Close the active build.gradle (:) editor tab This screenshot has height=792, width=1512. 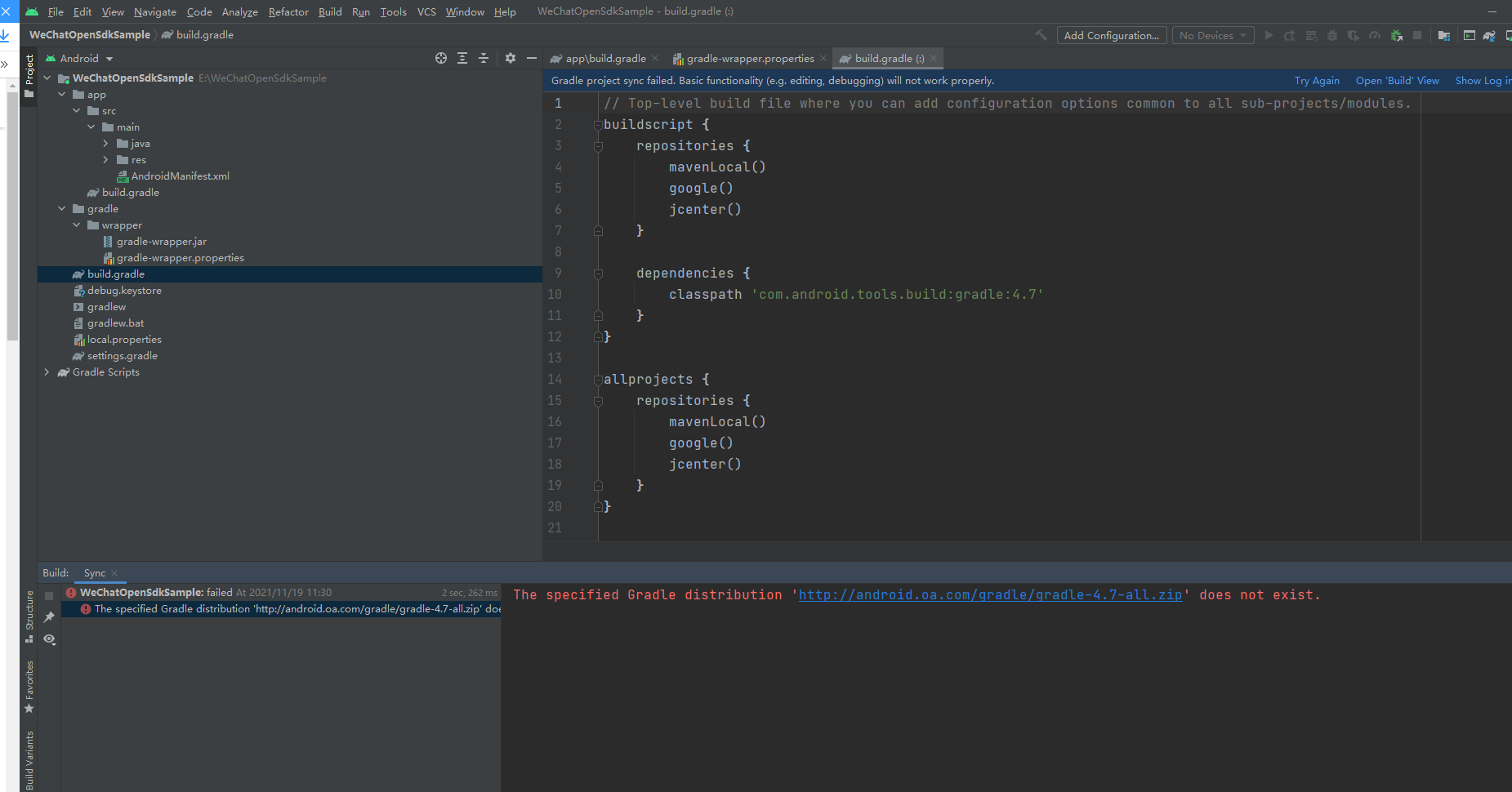pos(934,58)
